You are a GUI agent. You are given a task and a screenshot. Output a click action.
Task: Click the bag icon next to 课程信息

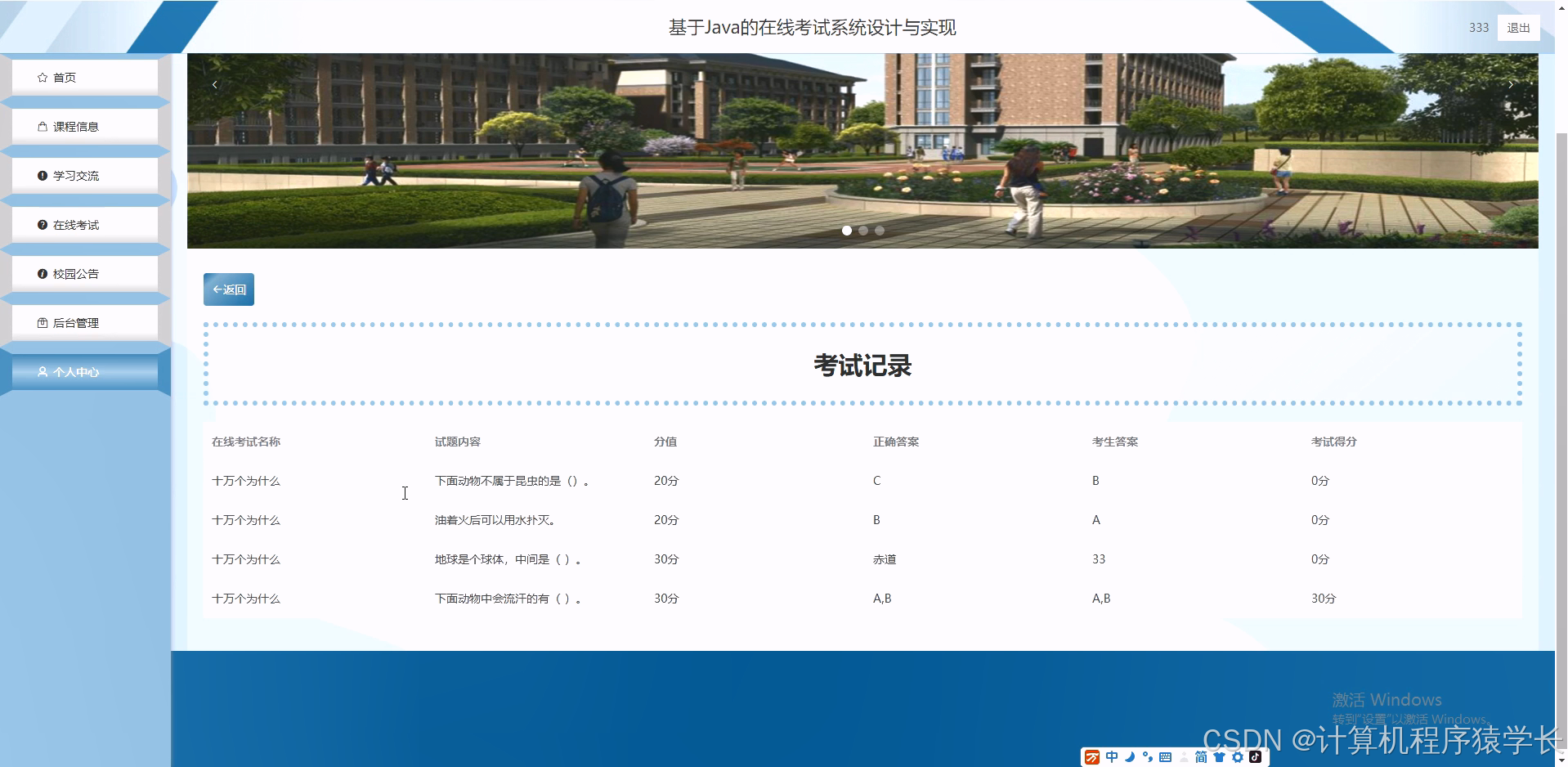[x=43, y=126]
